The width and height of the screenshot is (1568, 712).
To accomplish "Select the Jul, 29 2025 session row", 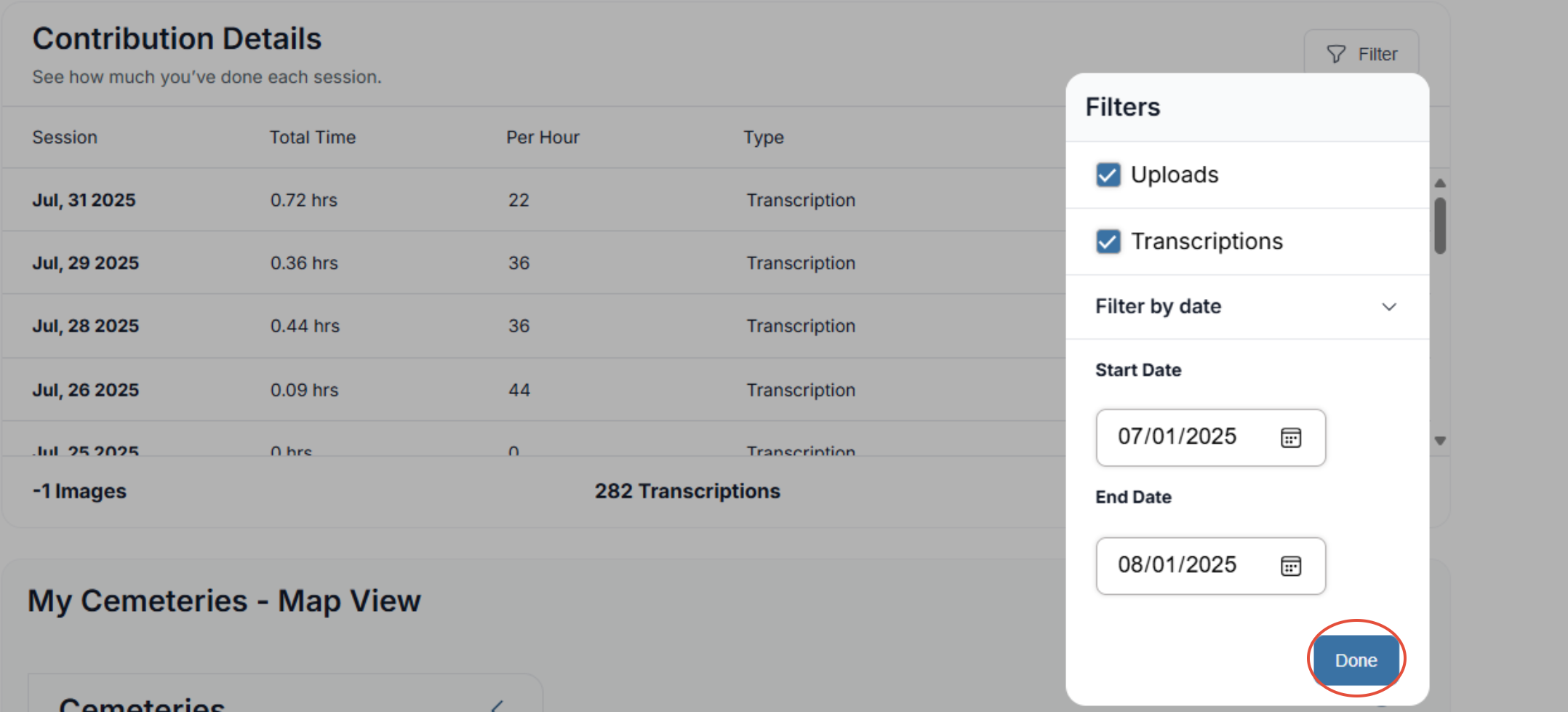I will (x=534, y=263).
